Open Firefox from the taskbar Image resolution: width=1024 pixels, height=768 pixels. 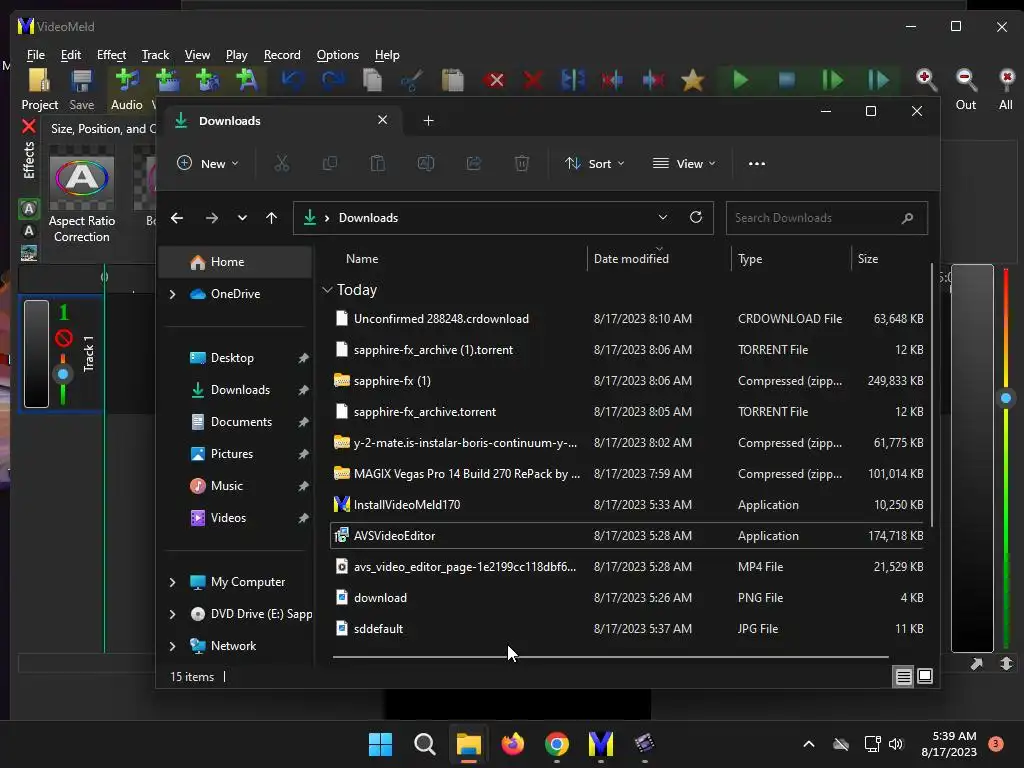(513, 744)
